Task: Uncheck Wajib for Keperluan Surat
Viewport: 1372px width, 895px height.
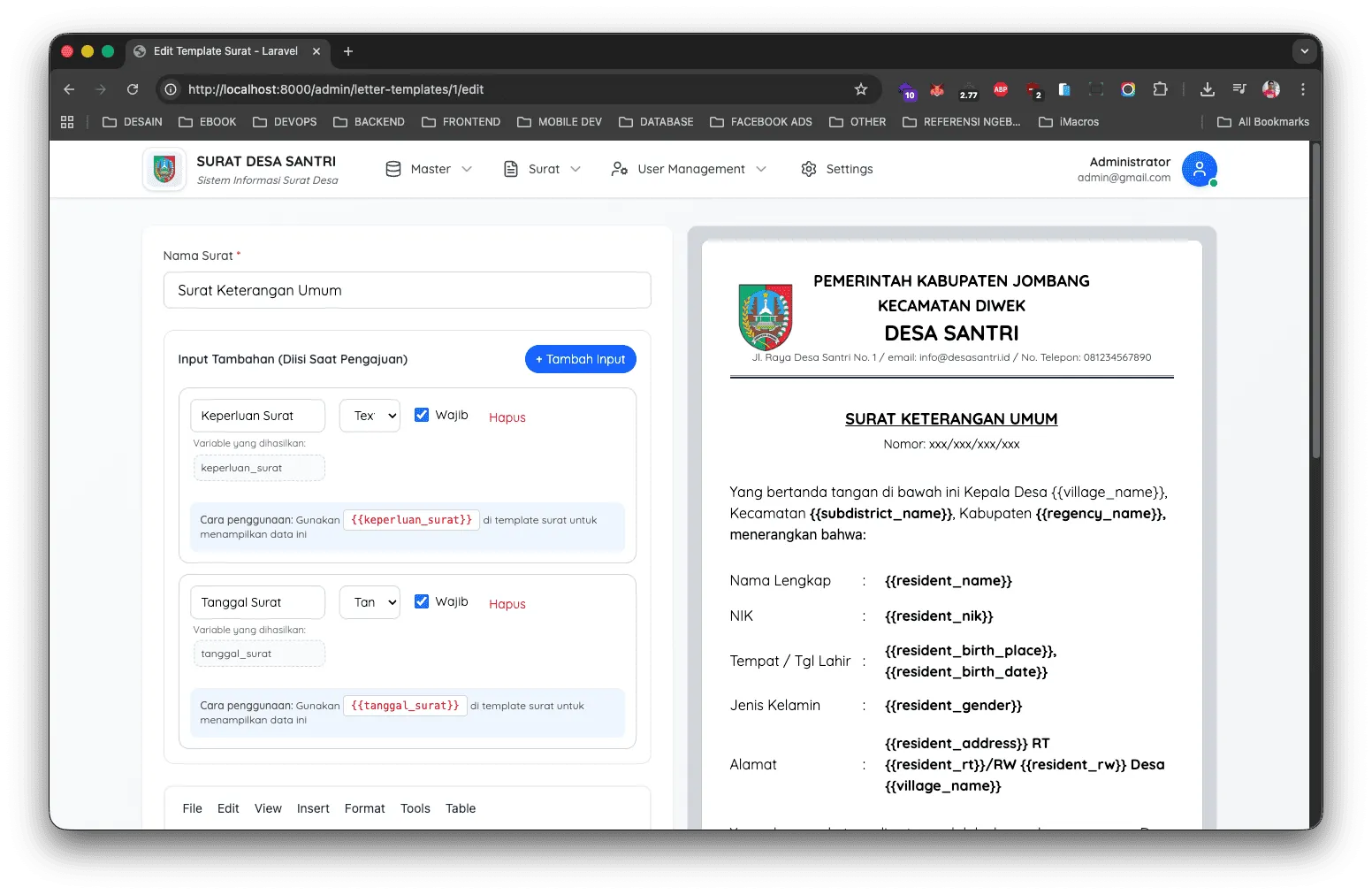Action: 422,415
